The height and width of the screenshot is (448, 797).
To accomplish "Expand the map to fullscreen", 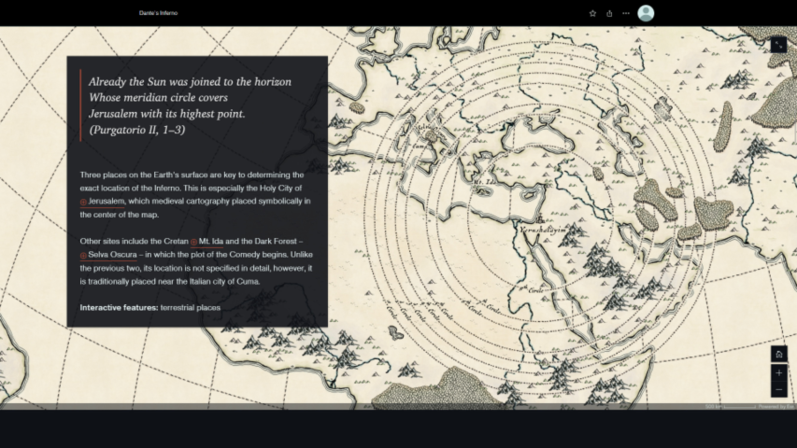I will [779, 45].
